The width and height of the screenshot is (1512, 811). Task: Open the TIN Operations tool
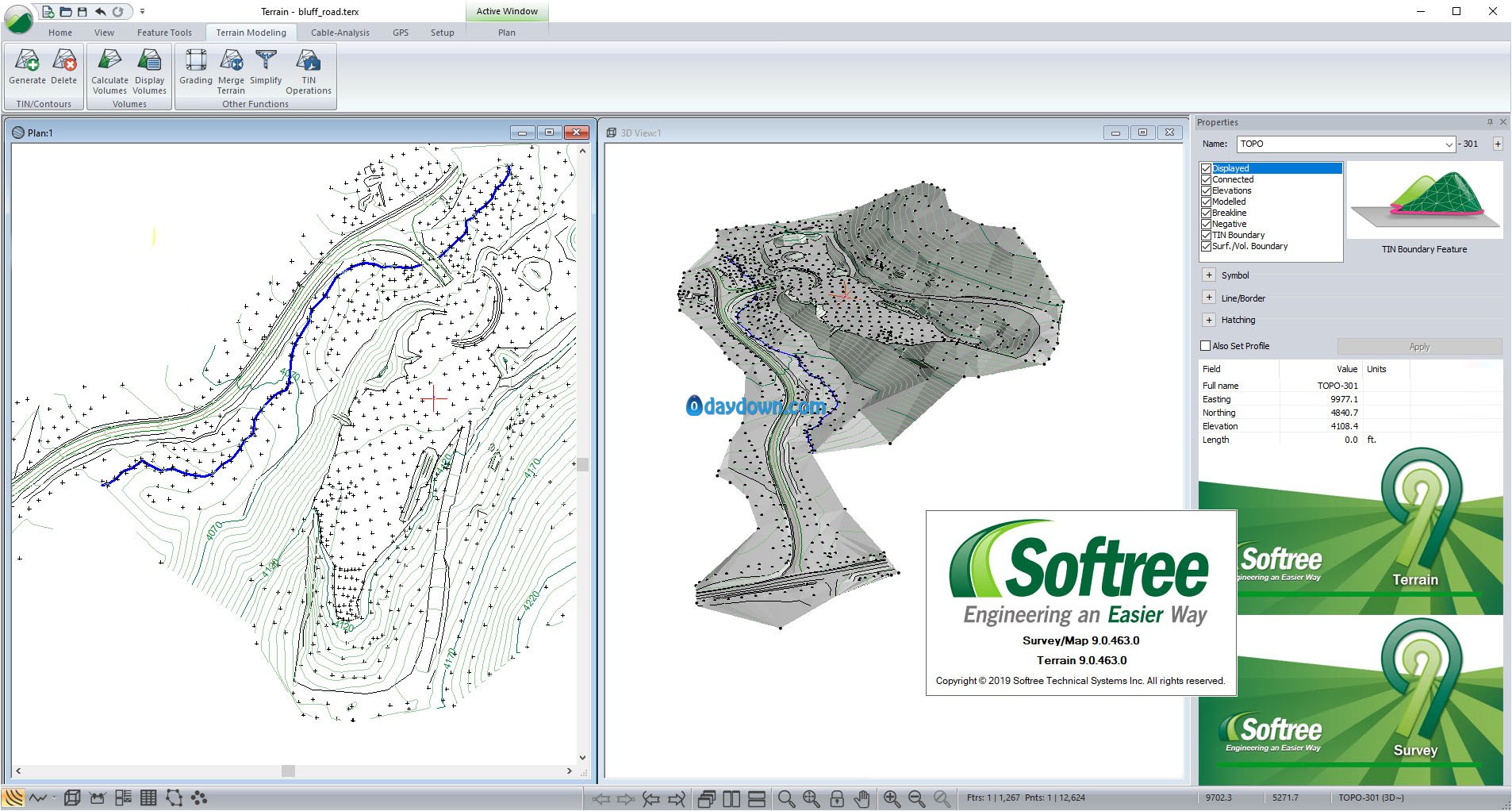point(309,72)
